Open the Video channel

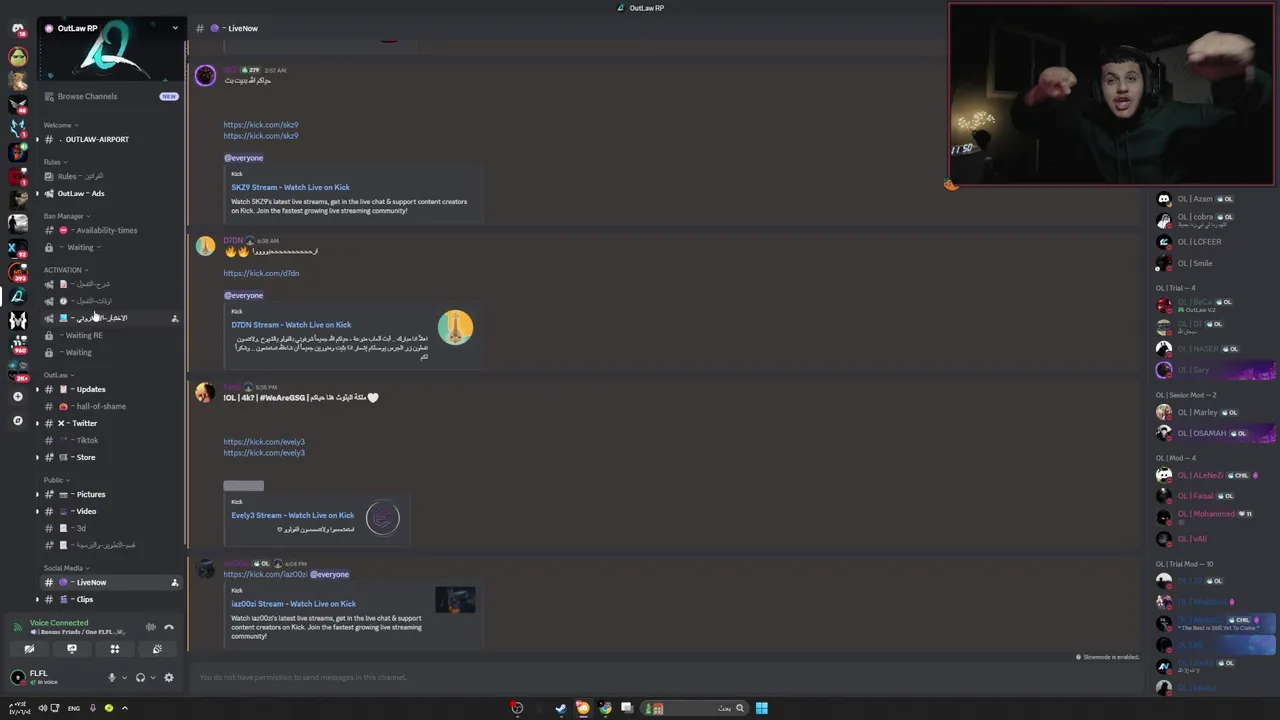pos(110,511)
